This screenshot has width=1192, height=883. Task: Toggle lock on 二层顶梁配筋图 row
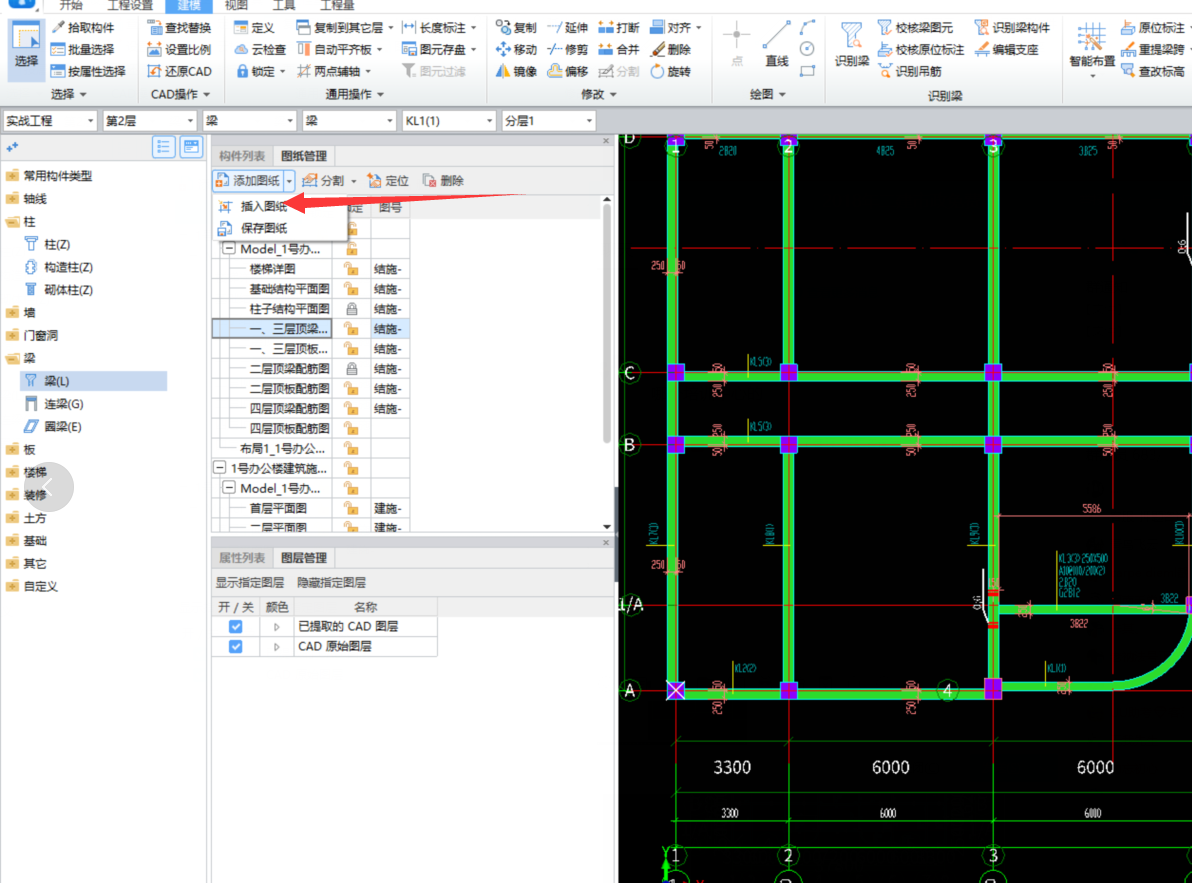click(x=351, y=369)
